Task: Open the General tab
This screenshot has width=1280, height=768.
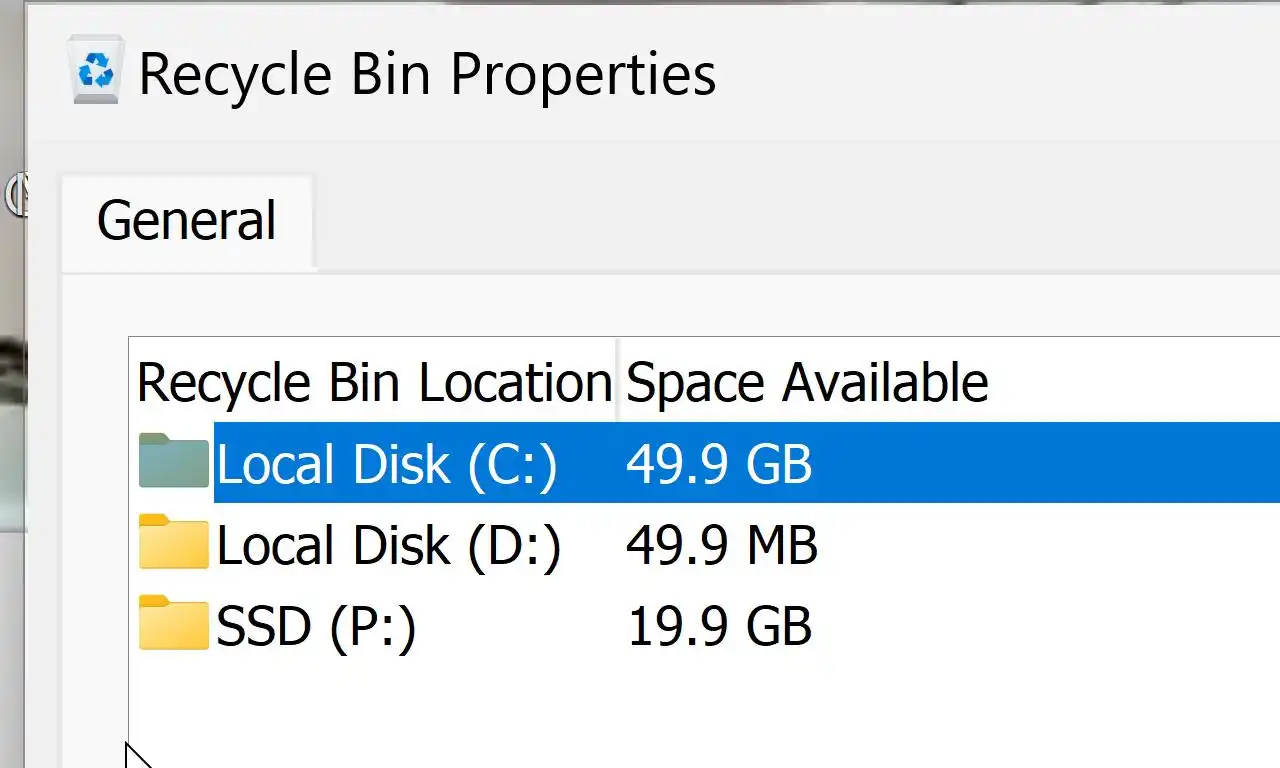Action: coord(187,221)
